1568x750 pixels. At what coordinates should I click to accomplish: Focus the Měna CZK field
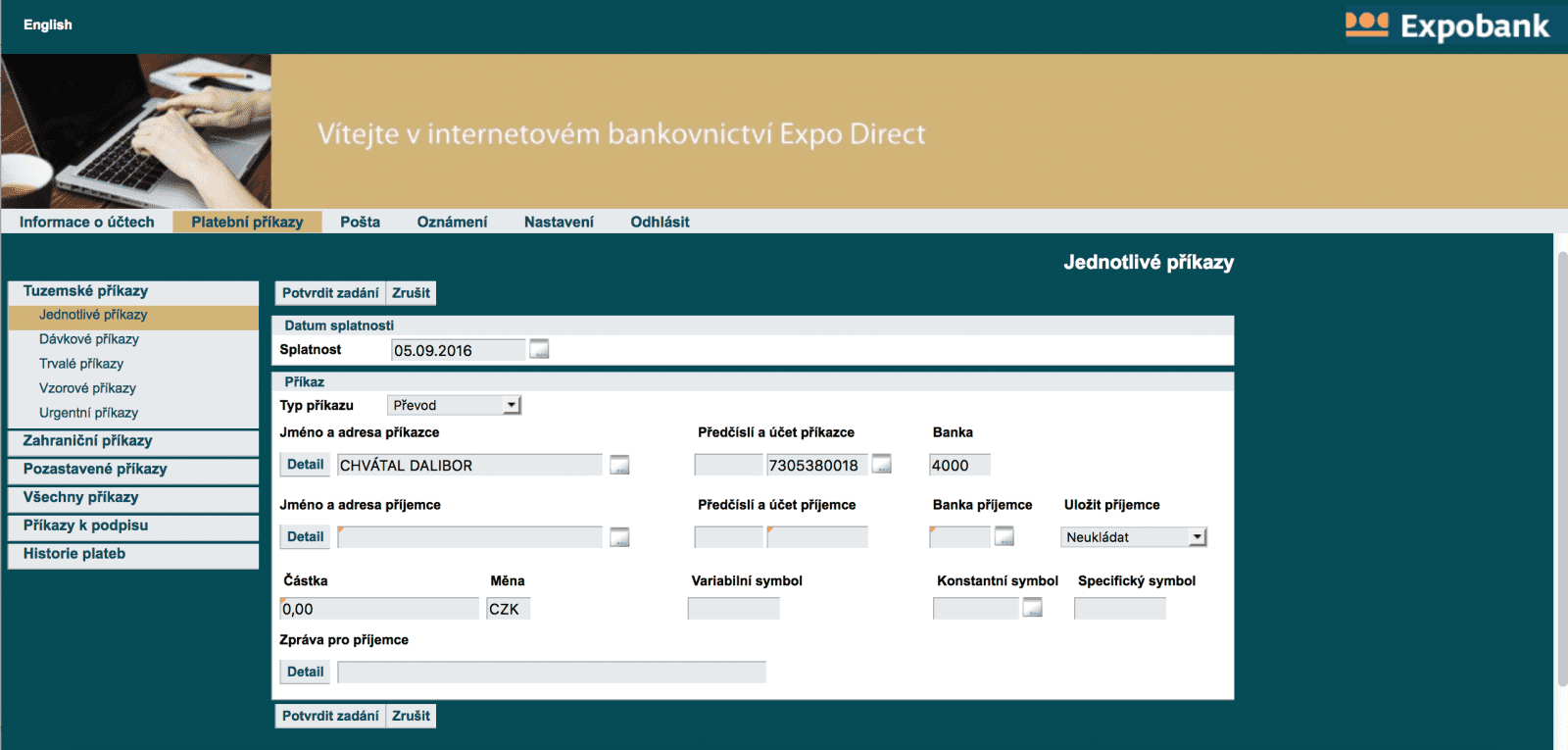[508, 608]
